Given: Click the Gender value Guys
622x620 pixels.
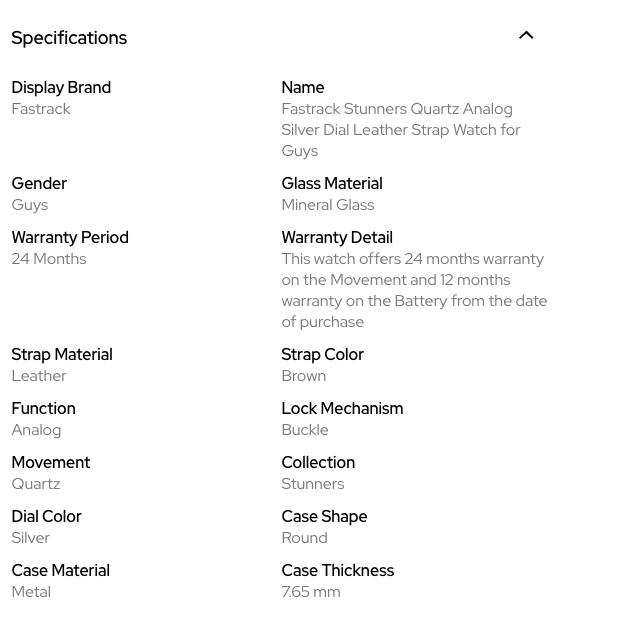Looking at the screenshot, I should pyautogui.click(x=30, y=205).
